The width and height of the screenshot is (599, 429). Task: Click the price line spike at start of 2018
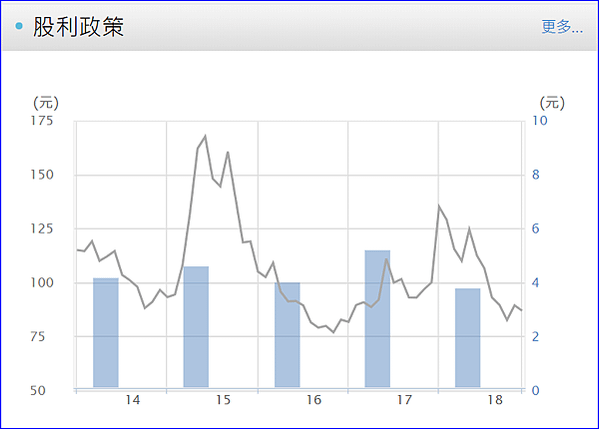439,206
